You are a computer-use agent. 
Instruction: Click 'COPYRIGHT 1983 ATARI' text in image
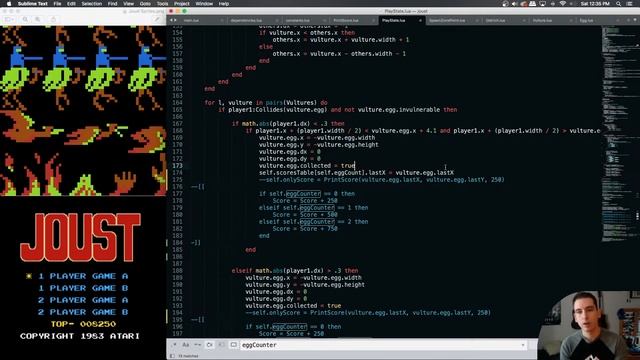[x=80, y=336]
